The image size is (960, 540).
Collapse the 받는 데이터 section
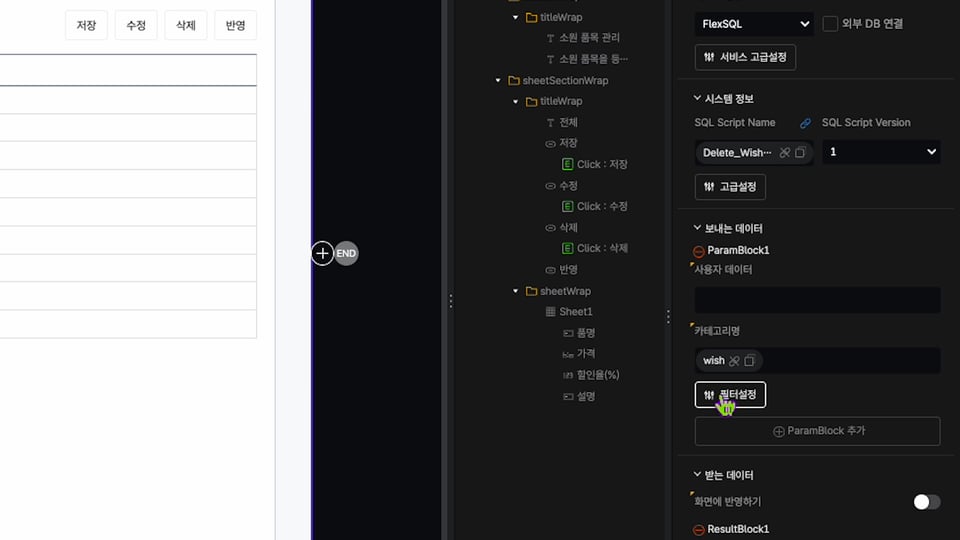(697, 474)
